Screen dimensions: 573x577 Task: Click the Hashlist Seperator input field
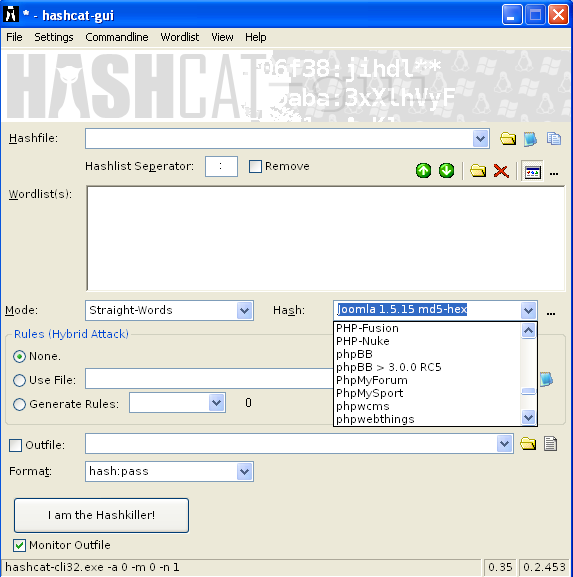point(221,166)
